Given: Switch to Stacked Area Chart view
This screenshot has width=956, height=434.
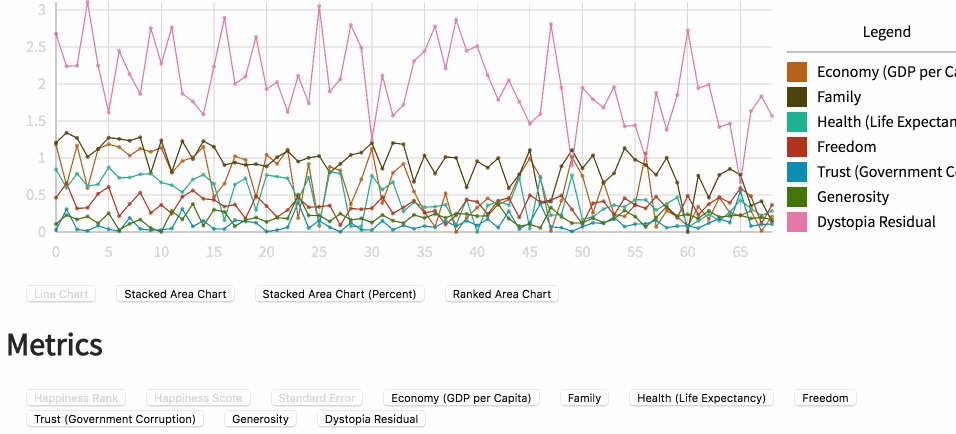Looking at the screenshot, I should [x=175, y=294].
